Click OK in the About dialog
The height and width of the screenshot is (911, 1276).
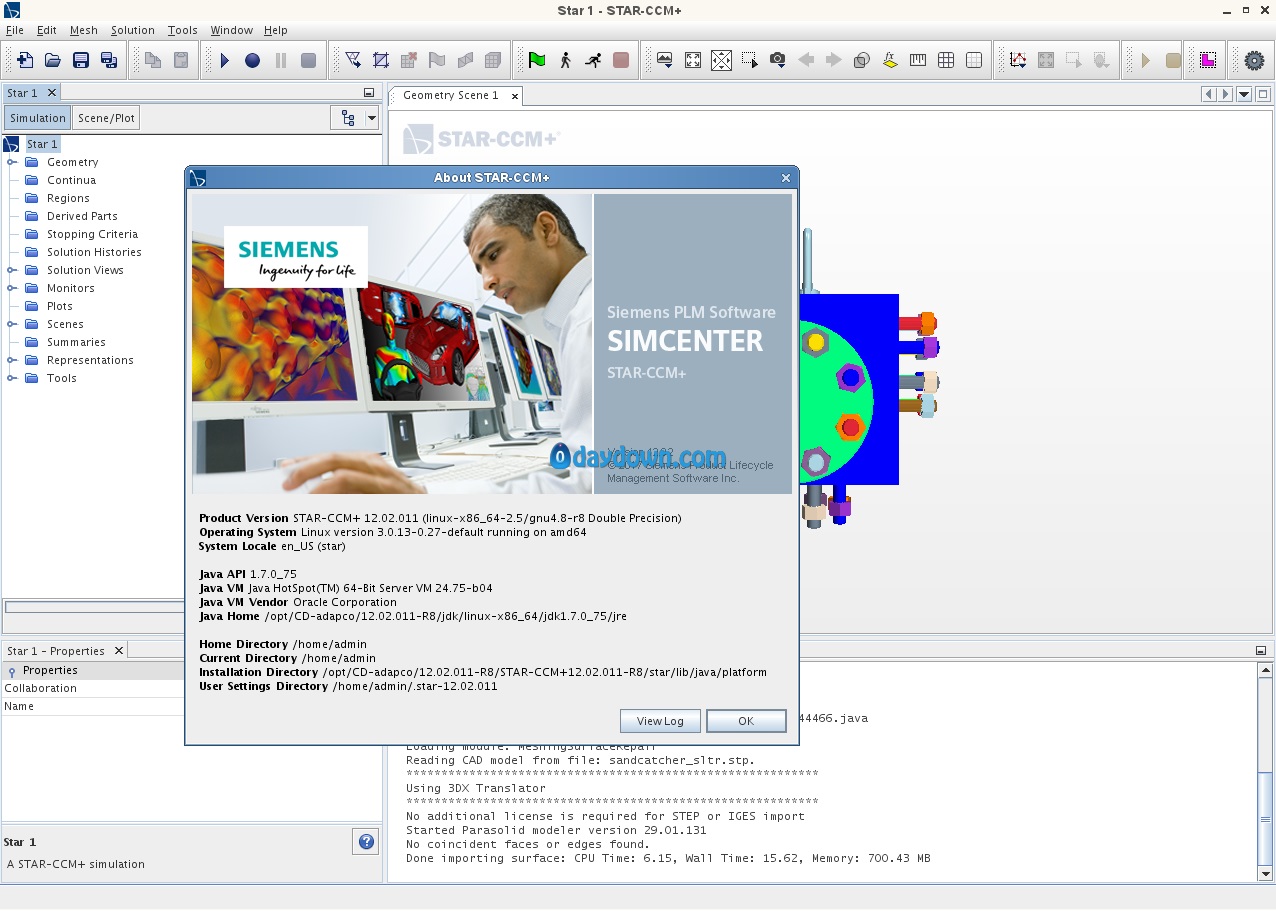pyautogui.click(x=746, y=721)
